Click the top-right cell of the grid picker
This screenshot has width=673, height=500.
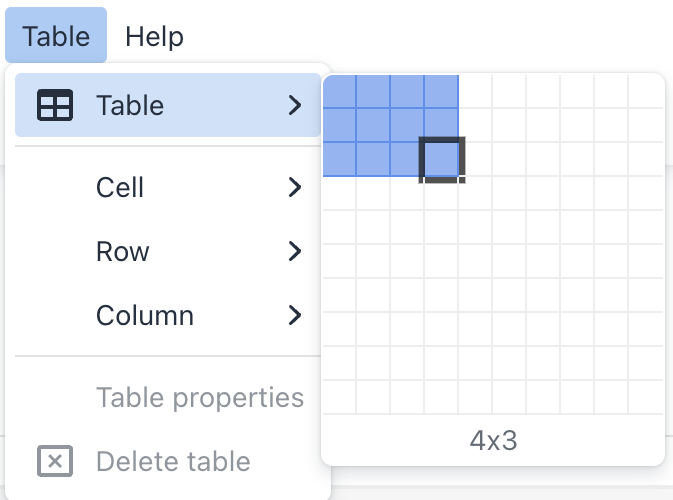[x=645, y=91]
